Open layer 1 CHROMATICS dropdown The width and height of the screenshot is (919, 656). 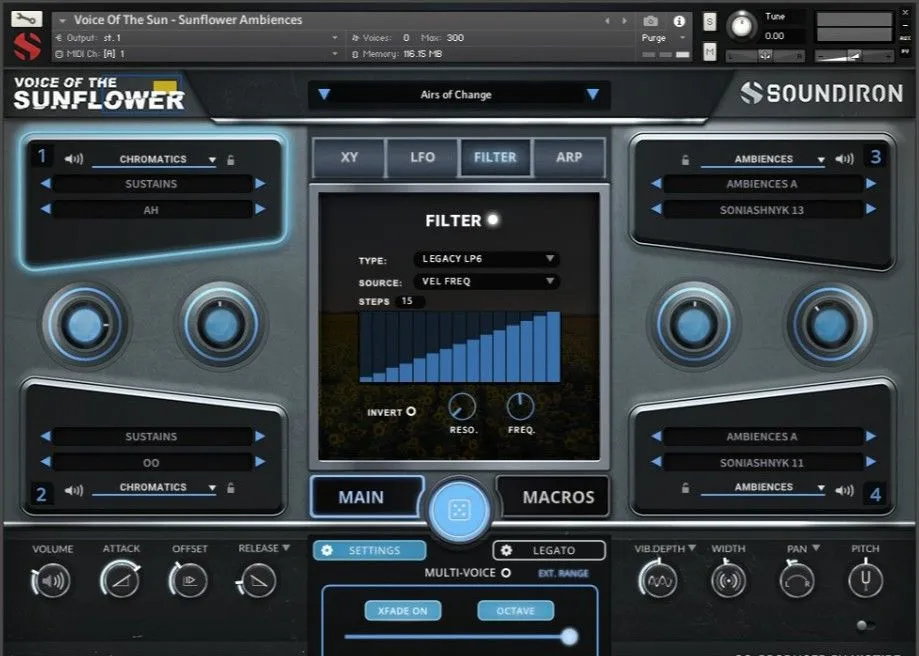click(155, 159)
